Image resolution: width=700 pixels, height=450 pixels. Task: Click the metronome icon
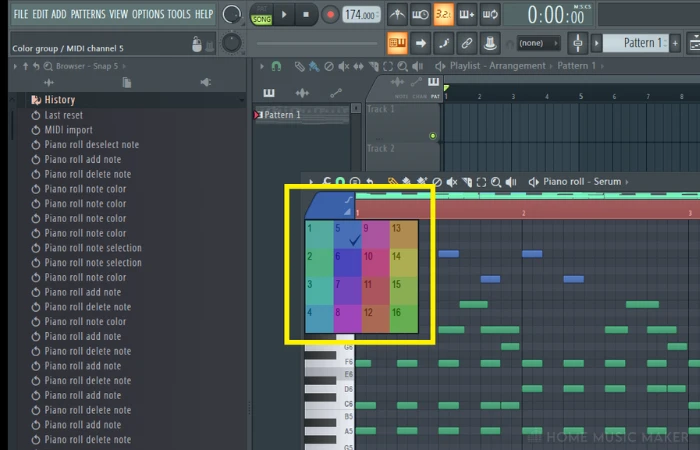[x=397, y=15]
